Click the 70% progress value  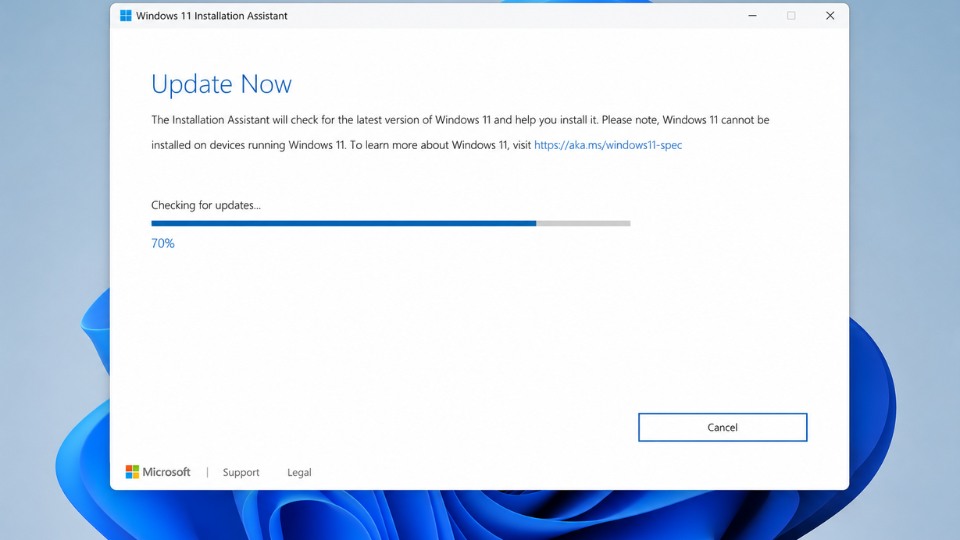(163, 243)
